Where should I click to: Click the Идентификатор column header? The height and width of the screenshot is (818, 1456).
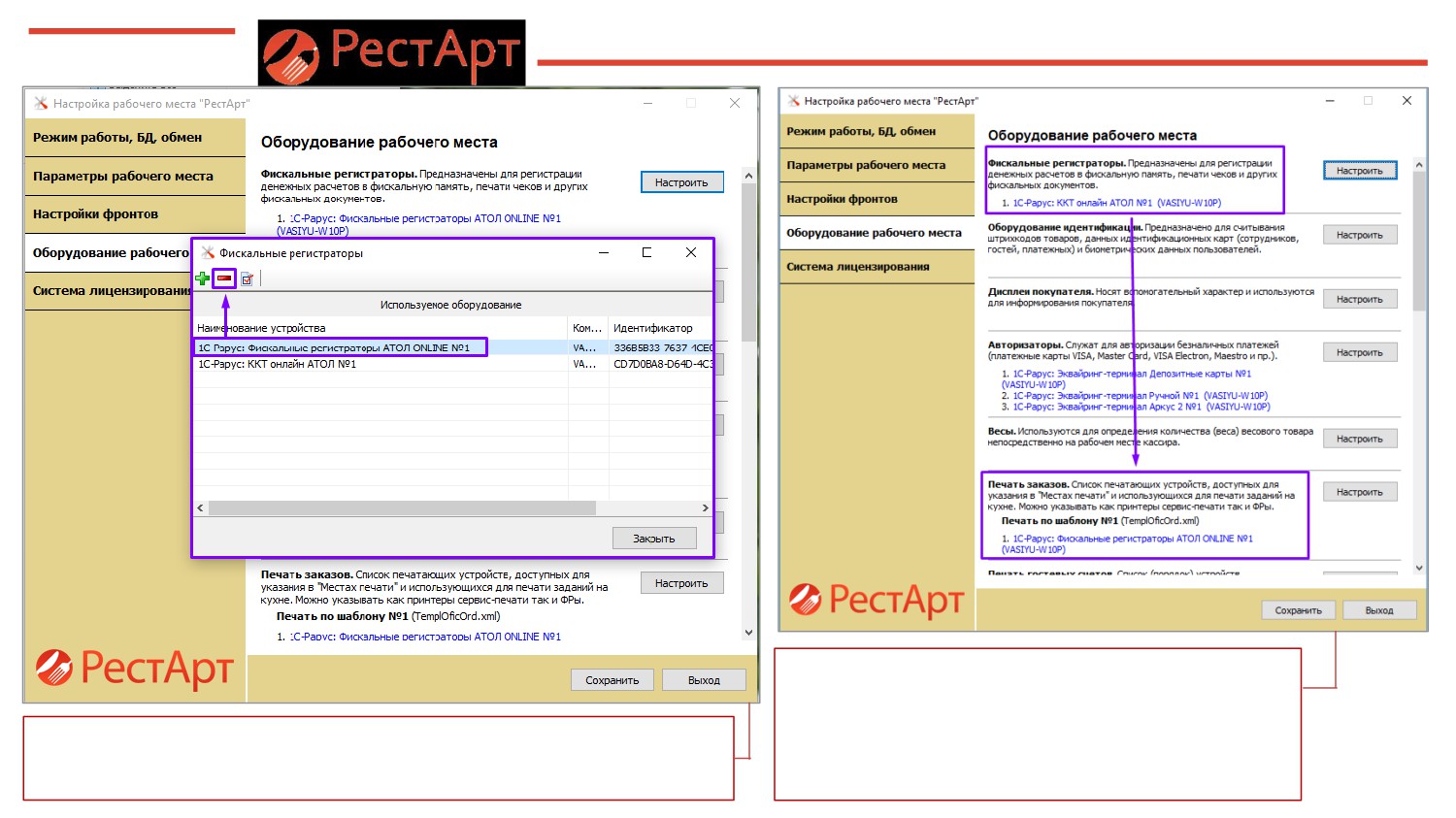(660, 328)
